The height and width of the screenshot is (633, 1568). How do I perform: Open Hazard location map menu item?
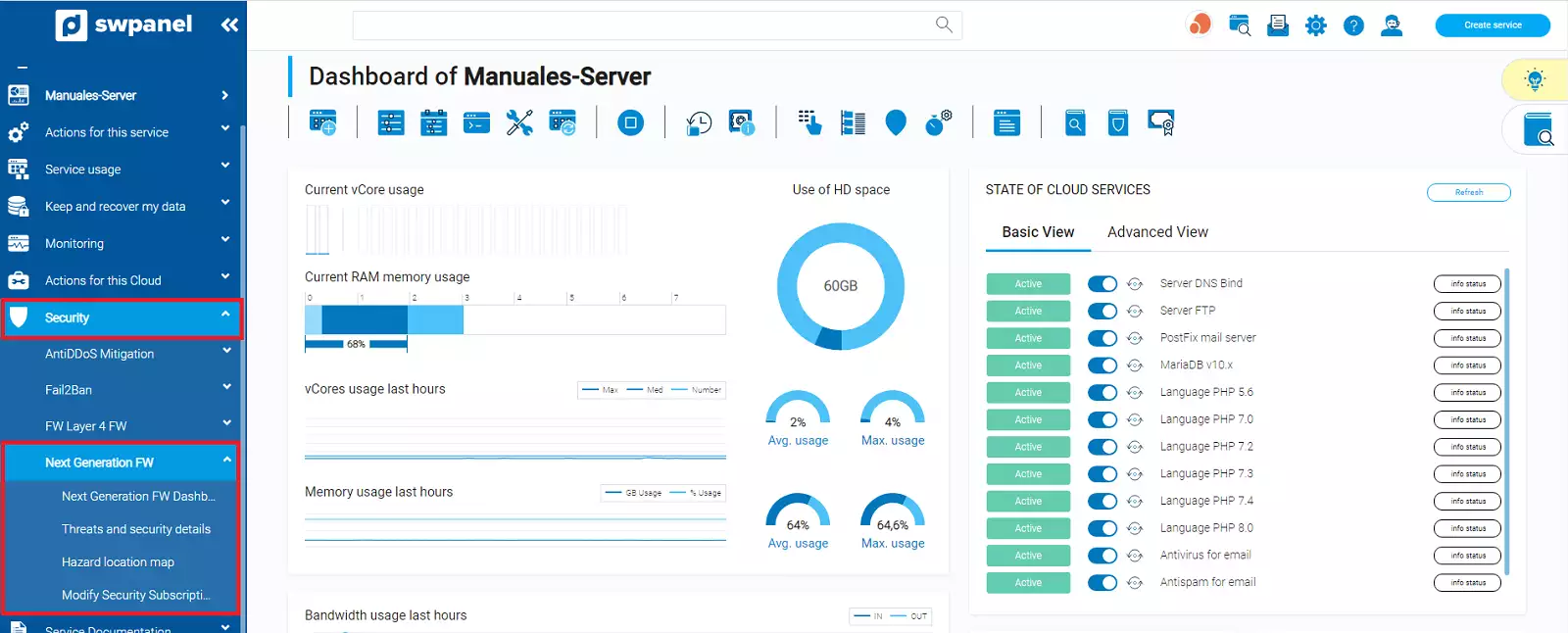(118, 562)
